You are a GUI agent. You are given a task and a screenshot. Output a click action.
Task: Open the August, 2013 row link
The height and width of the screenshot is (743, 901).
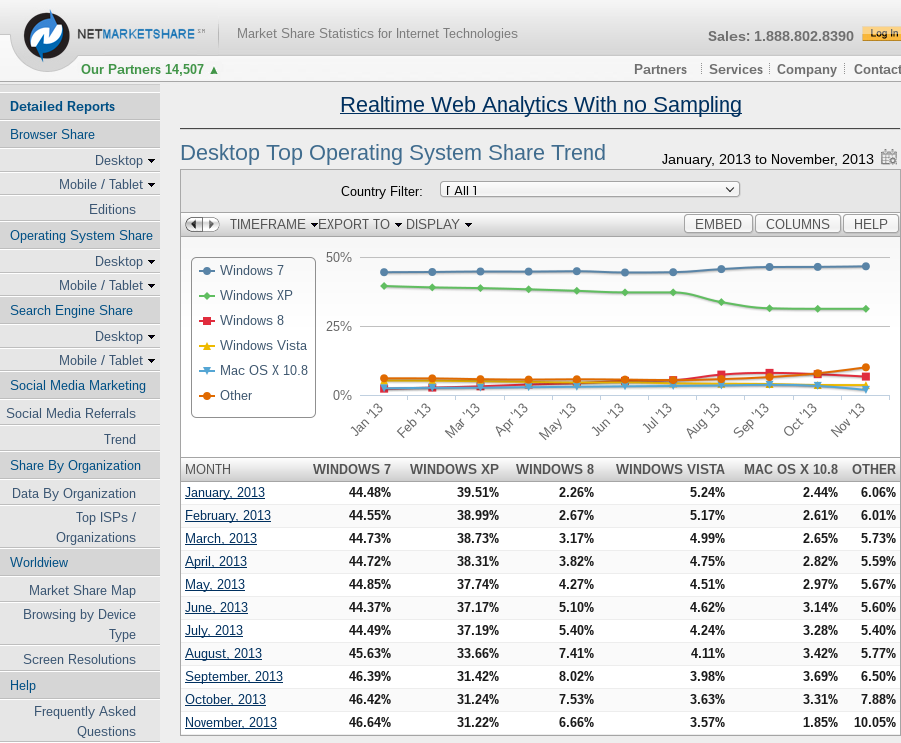223,654
